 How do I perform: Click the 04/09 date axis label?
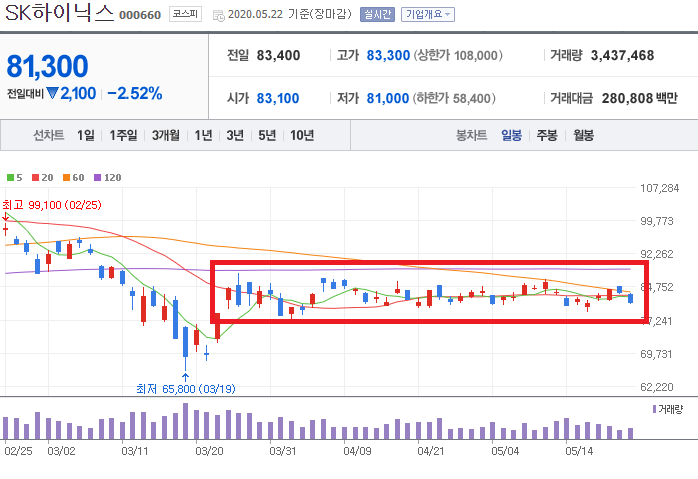[357, 451]
